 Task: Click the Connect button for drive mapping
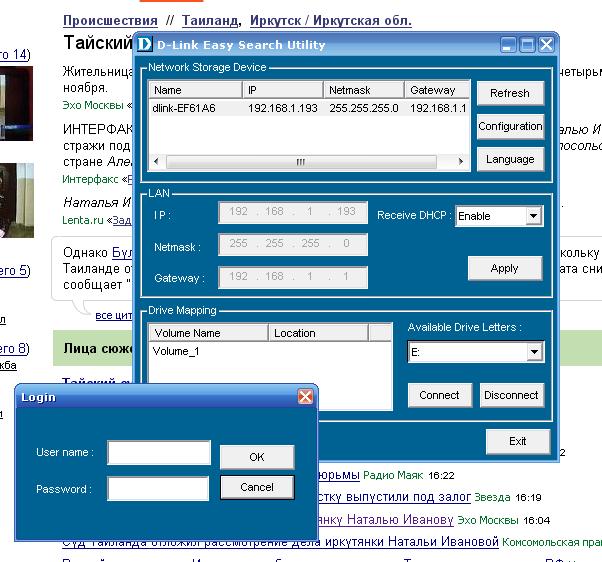(439, 395)
